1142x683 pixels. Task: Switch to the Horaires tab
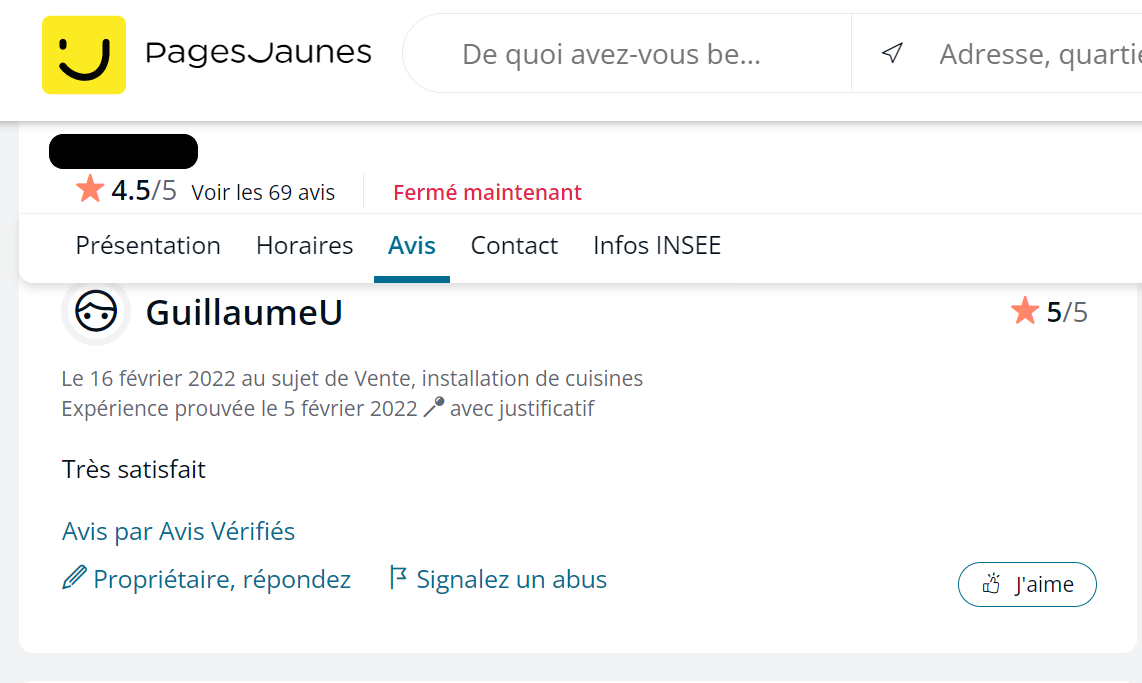[304, 245]
